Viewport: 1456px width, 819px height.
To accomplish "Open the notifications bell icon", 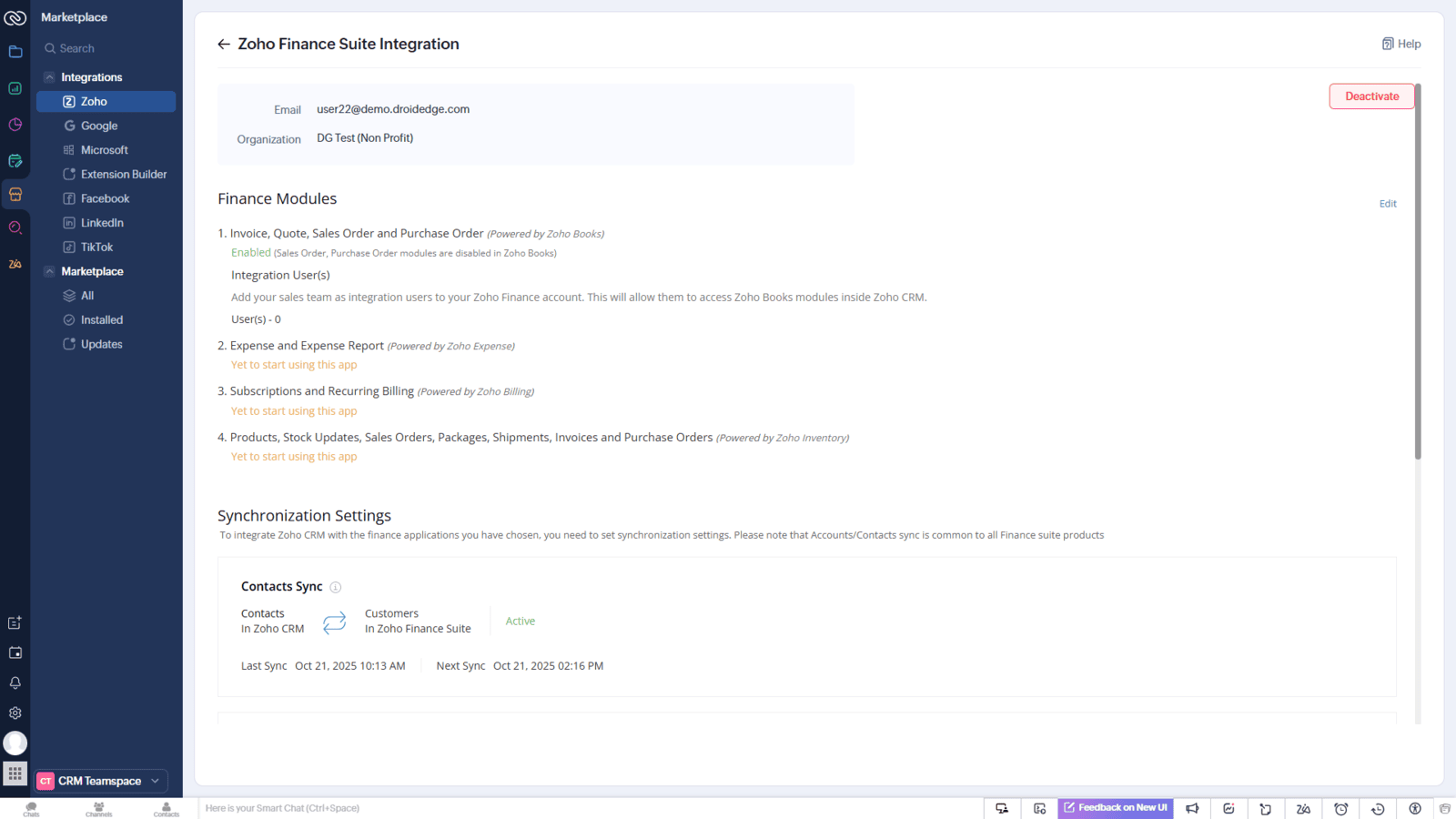I will tap(15, 682).
